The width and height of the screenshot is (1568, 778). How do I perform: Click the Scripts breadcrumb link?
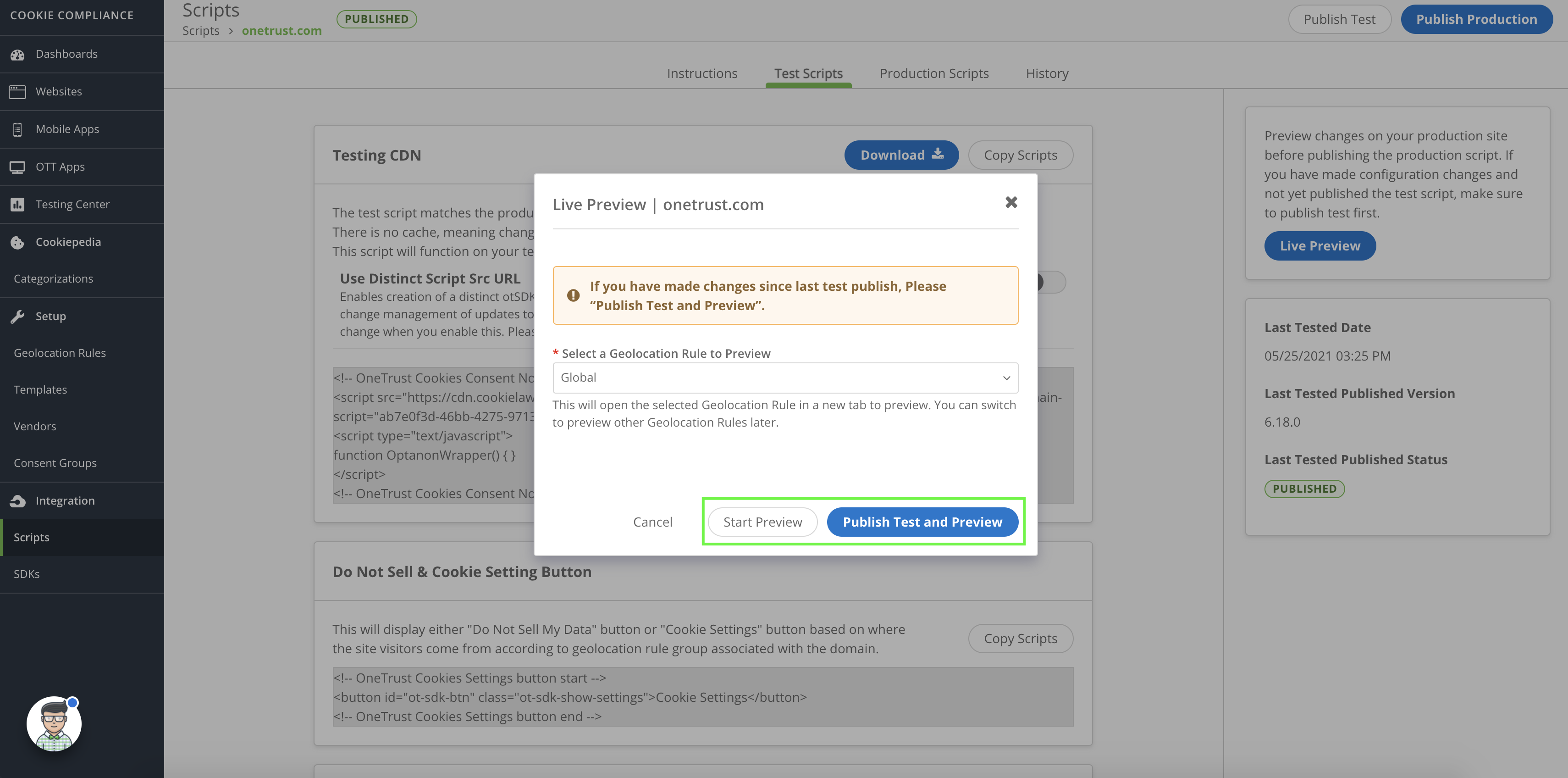tap(201, 30)
